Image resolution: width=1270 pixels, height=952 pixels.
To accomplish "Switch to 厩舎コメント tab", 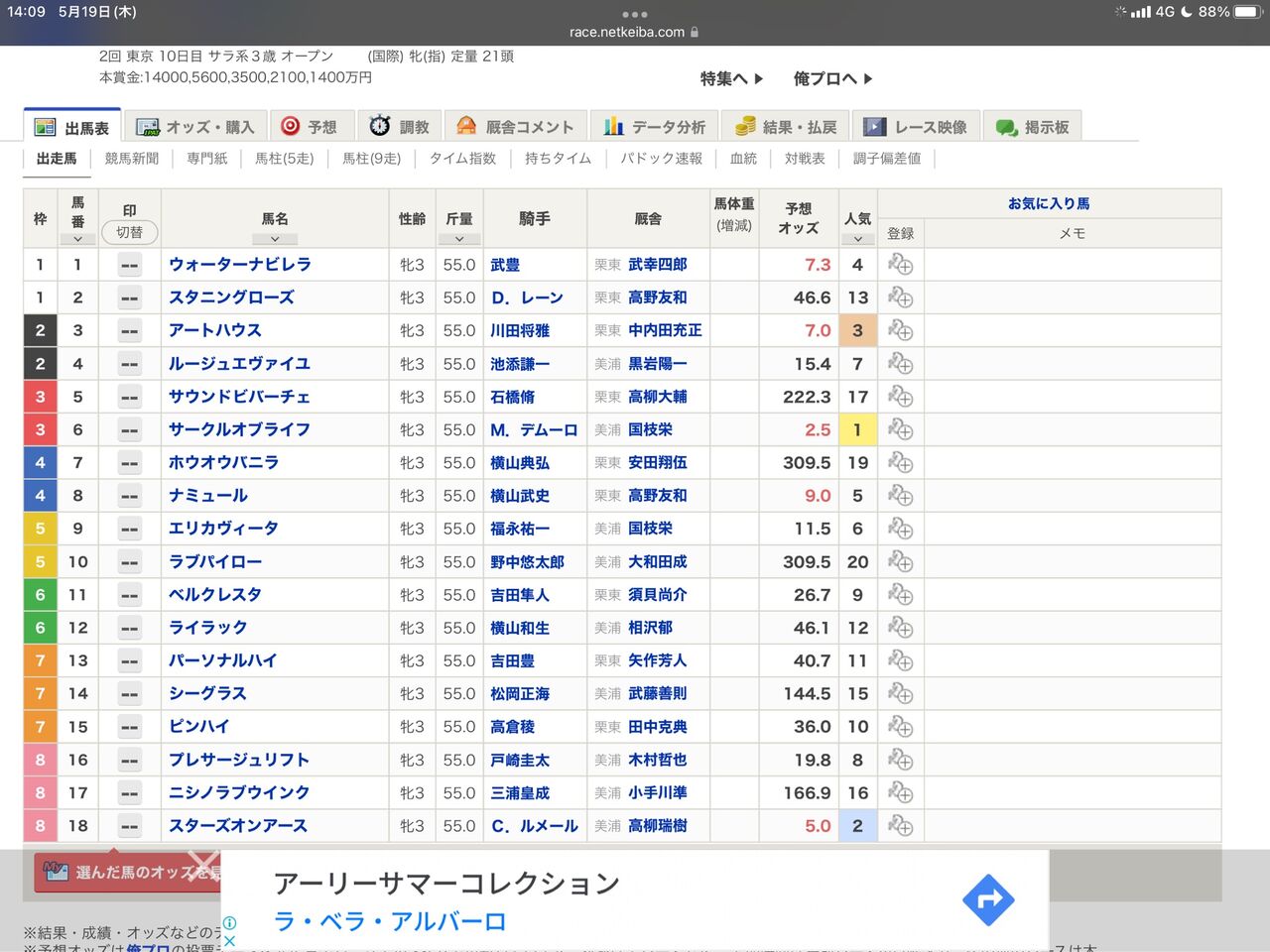I will click(x=515, y=127).
